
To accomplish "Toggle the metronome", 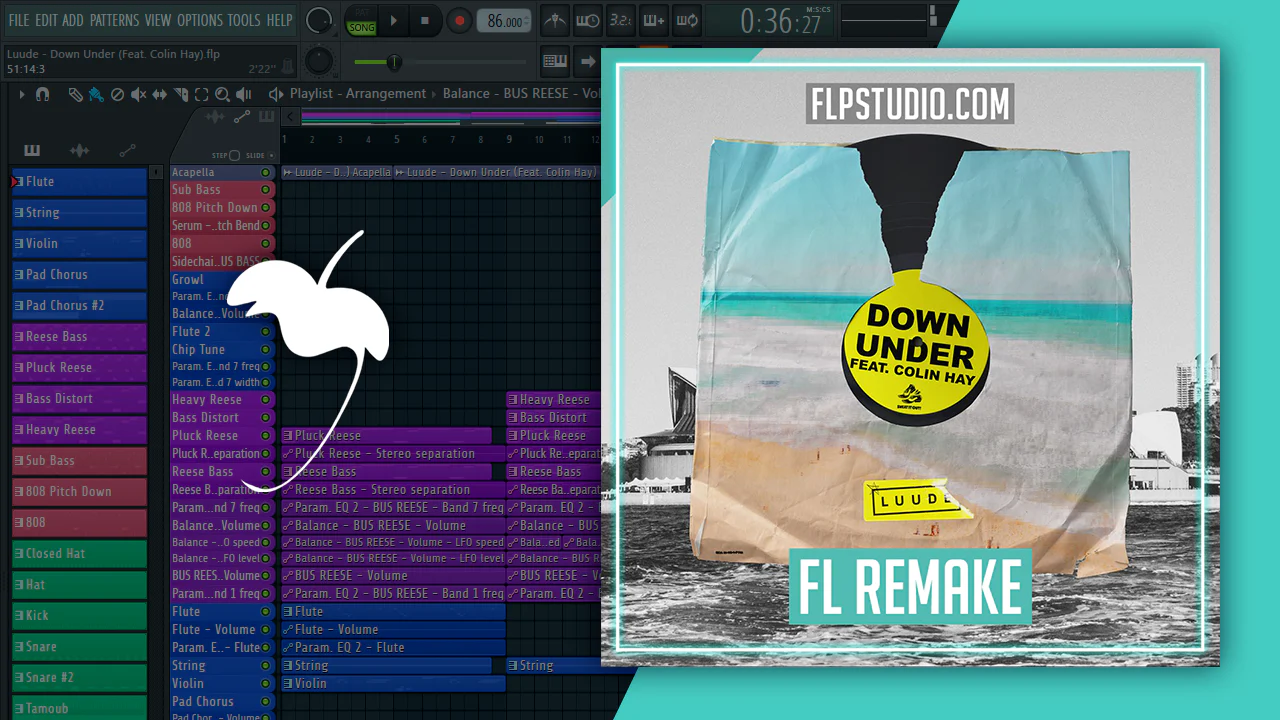I will point(555,20).
